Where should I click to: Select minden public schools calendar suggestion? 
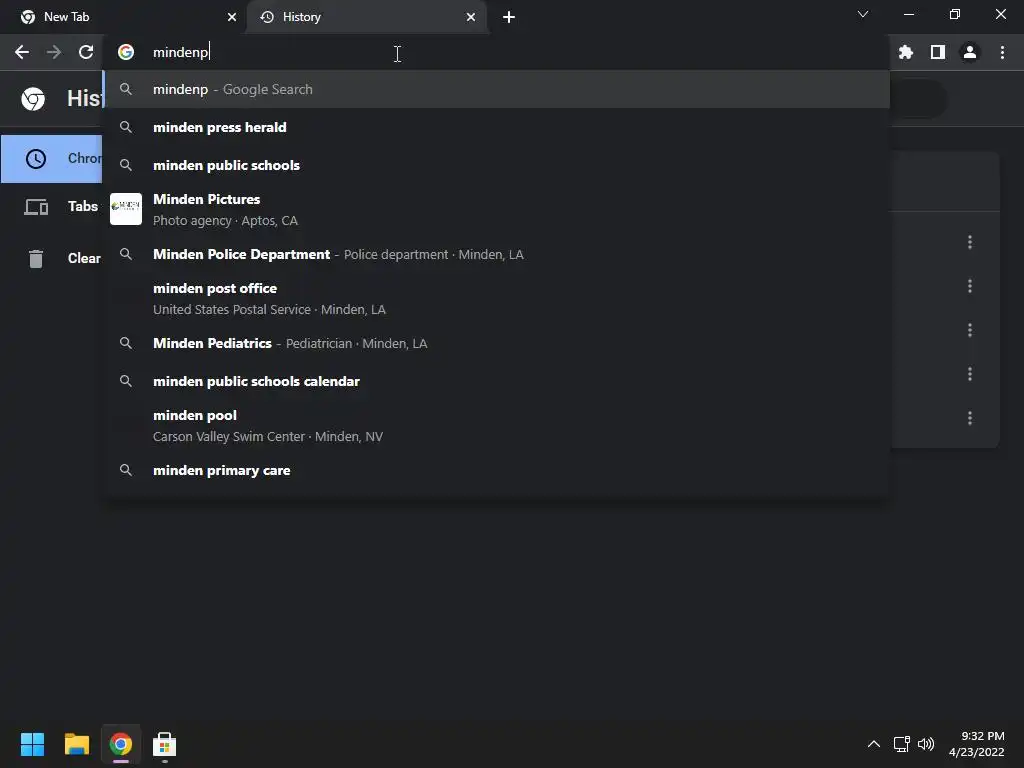497,381
